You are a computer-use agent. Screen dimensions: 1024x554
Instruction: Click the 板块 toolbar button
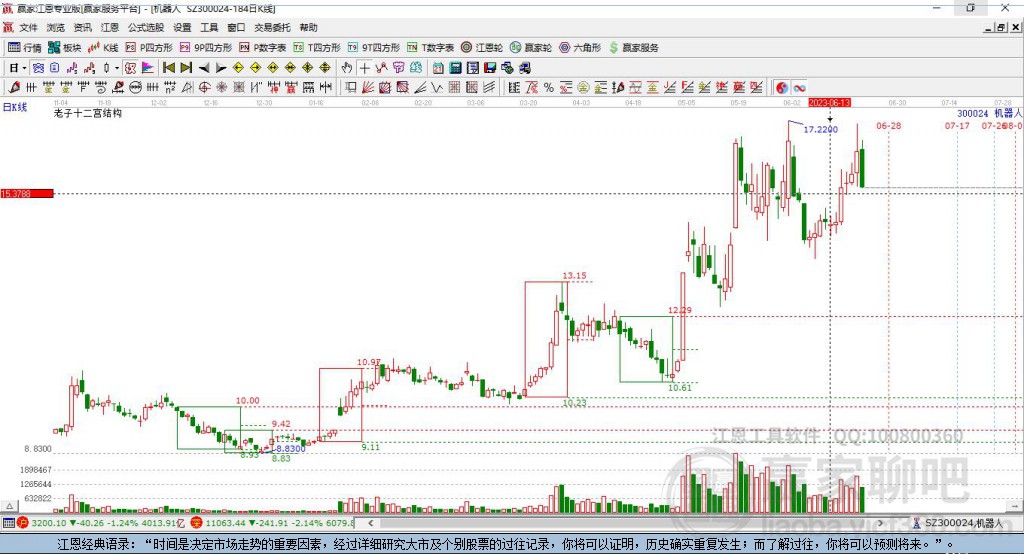click(65, 48)
